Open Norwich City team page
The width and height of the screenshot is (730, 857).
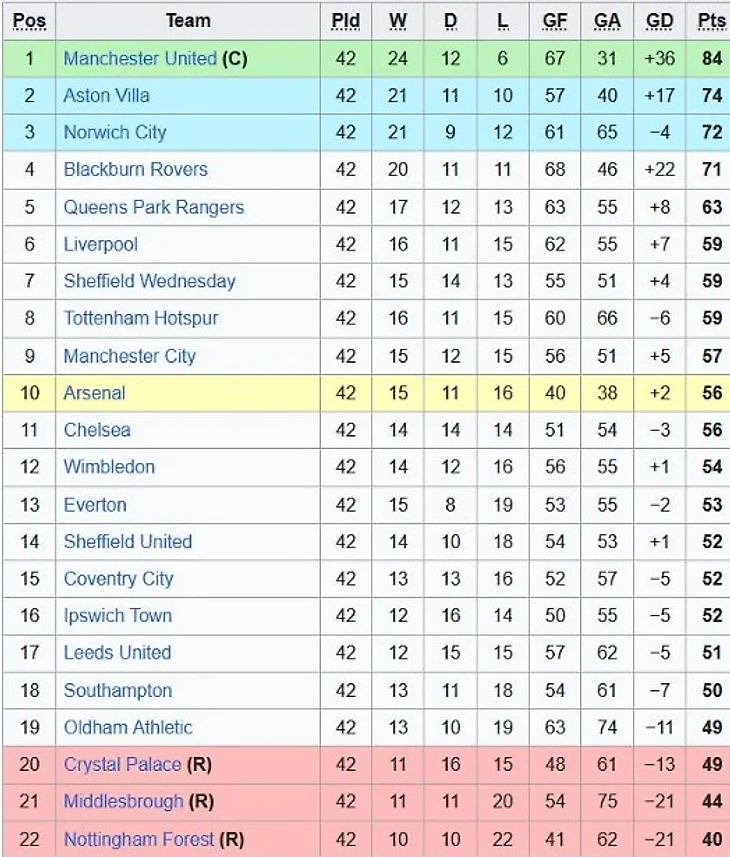(x=114, y=132)
